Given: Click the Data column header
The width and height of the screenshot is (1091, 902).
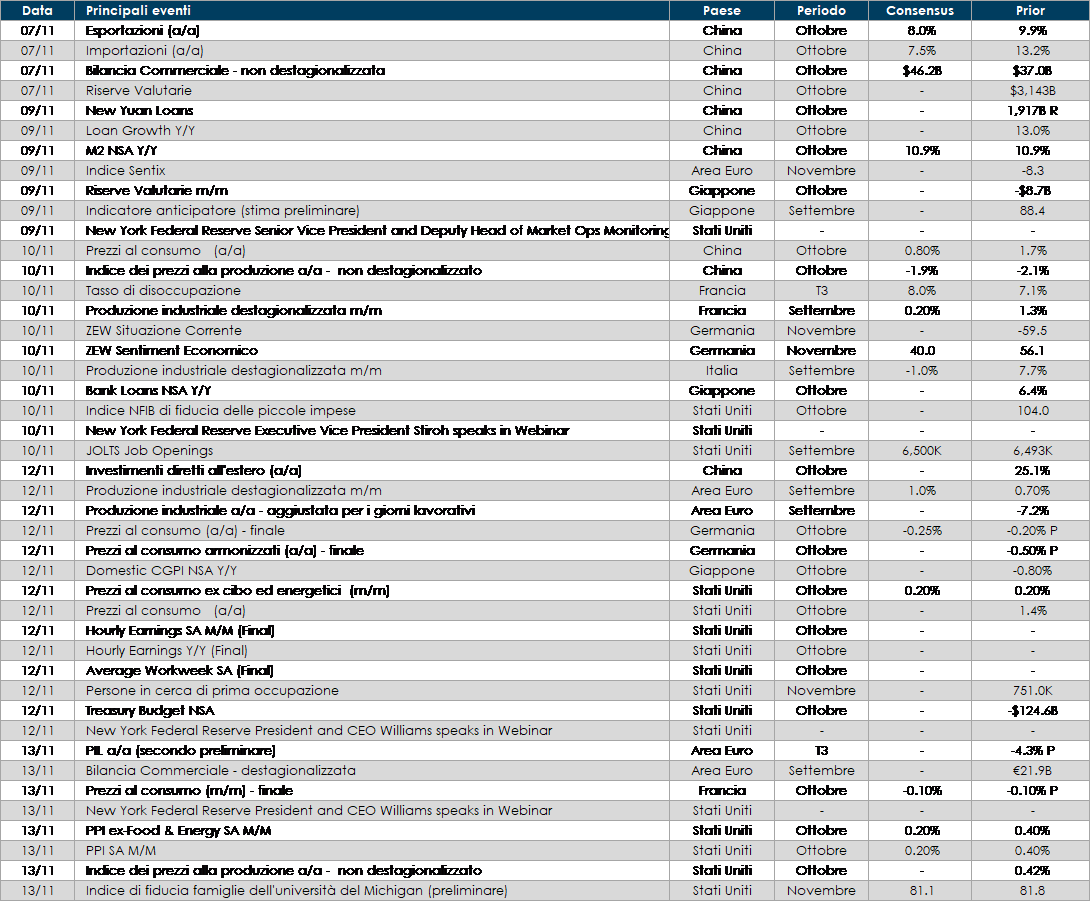Looking at the screenshot, I should coord(37,11).
